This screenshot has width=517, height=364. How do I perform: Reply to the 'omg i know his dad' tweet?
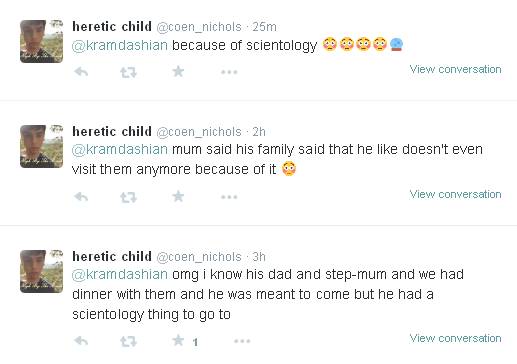(x=81, y=341)
